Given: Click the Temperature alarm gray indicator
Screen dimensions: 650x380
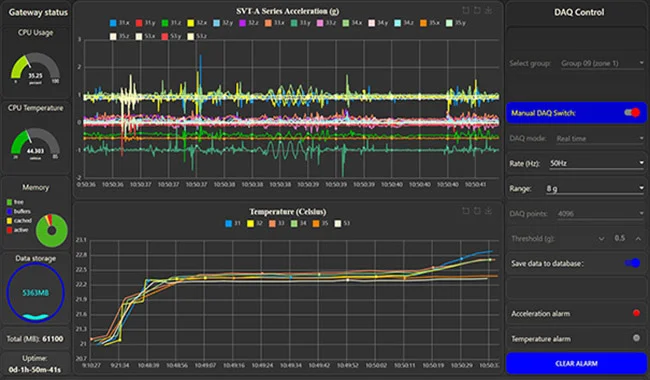Looking at the screenshot, I should tap(636, 338).
